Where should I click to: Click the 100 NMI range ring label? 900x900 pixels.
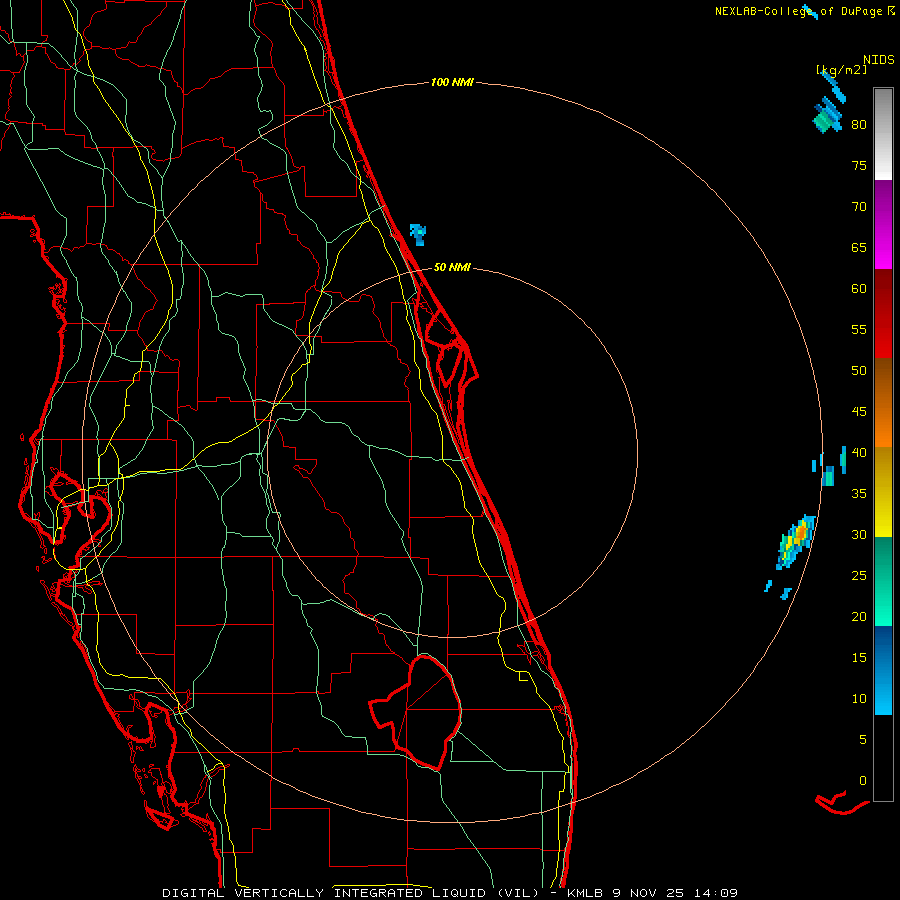452,82
